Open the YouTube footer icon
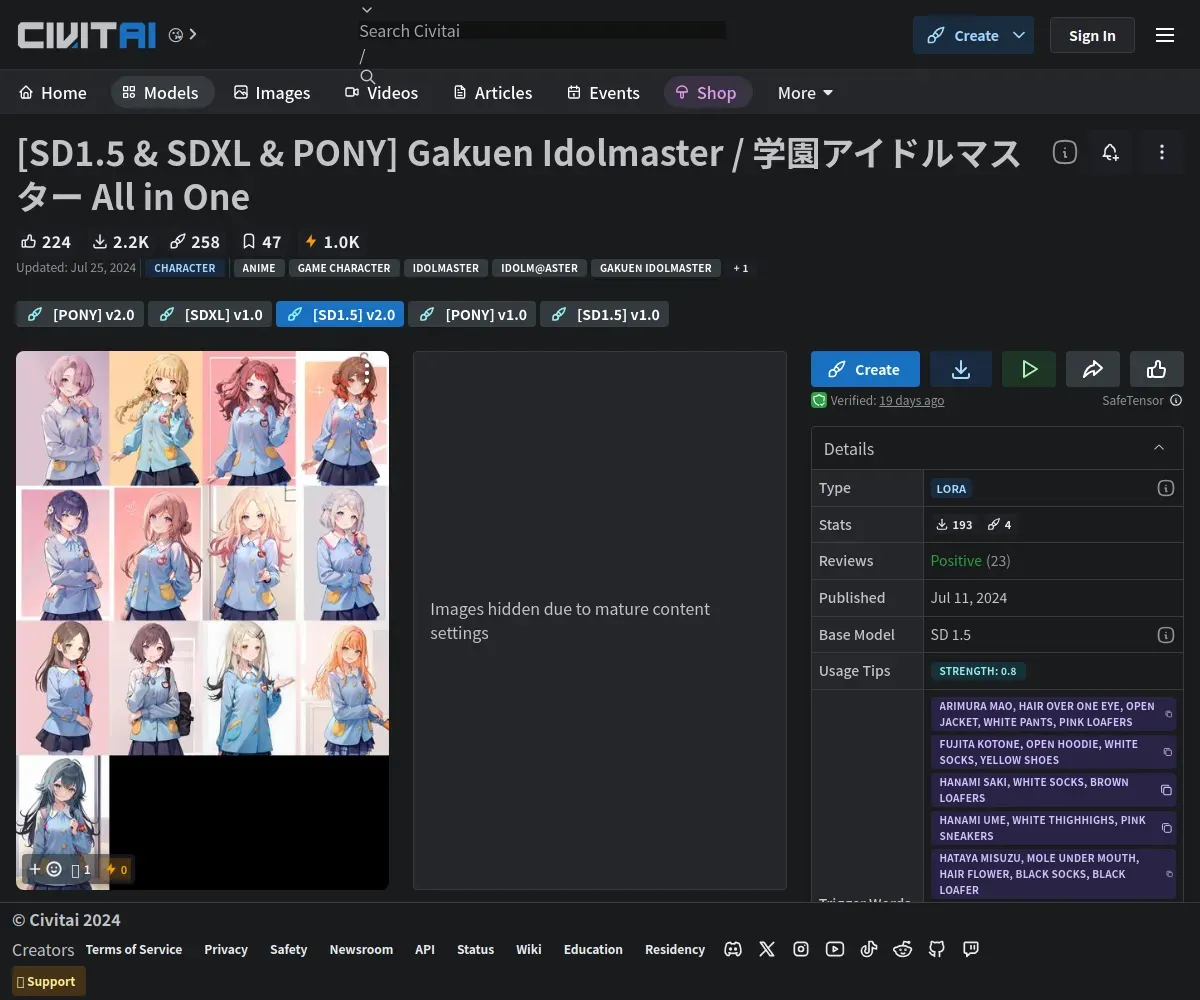Screen dimensions: 1200x1000 point(835,949)
